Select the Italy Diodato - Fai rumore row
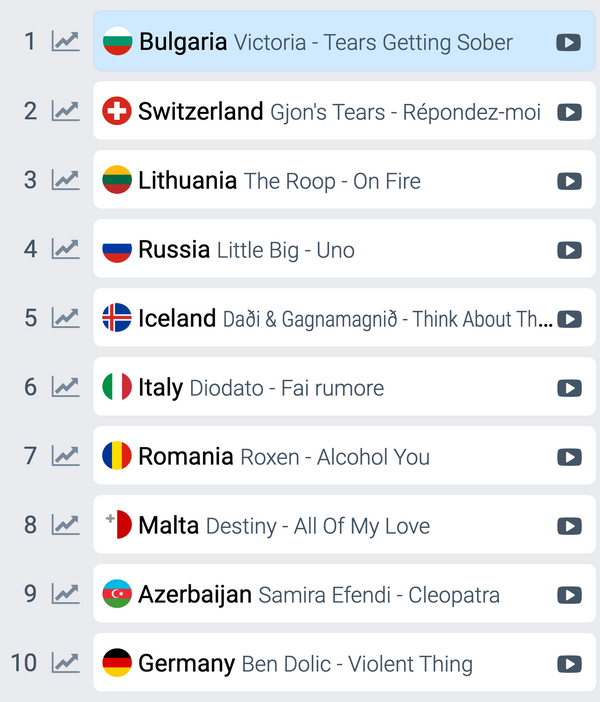The width and height of the screenshot is (600, 702). (x=344, y=386)
